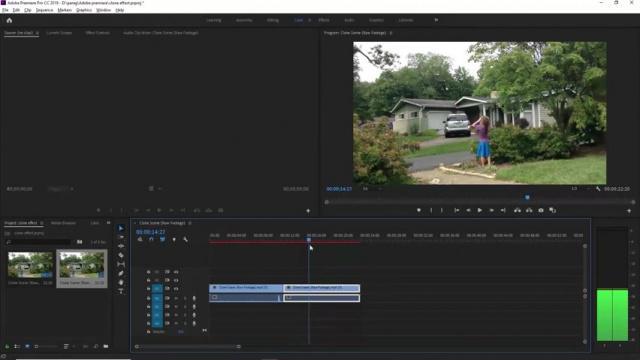Solo audio track A1

(185, 298)
